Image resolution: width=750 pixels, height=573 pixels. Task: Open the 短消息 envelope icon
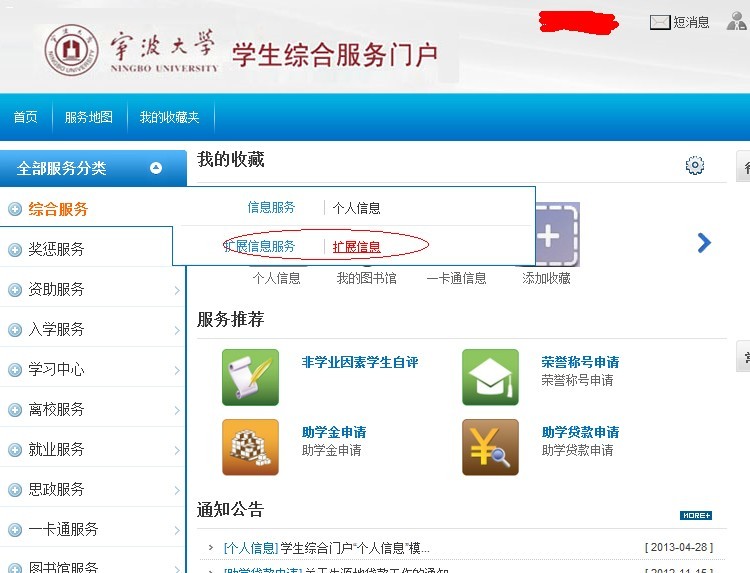(660, 22)
